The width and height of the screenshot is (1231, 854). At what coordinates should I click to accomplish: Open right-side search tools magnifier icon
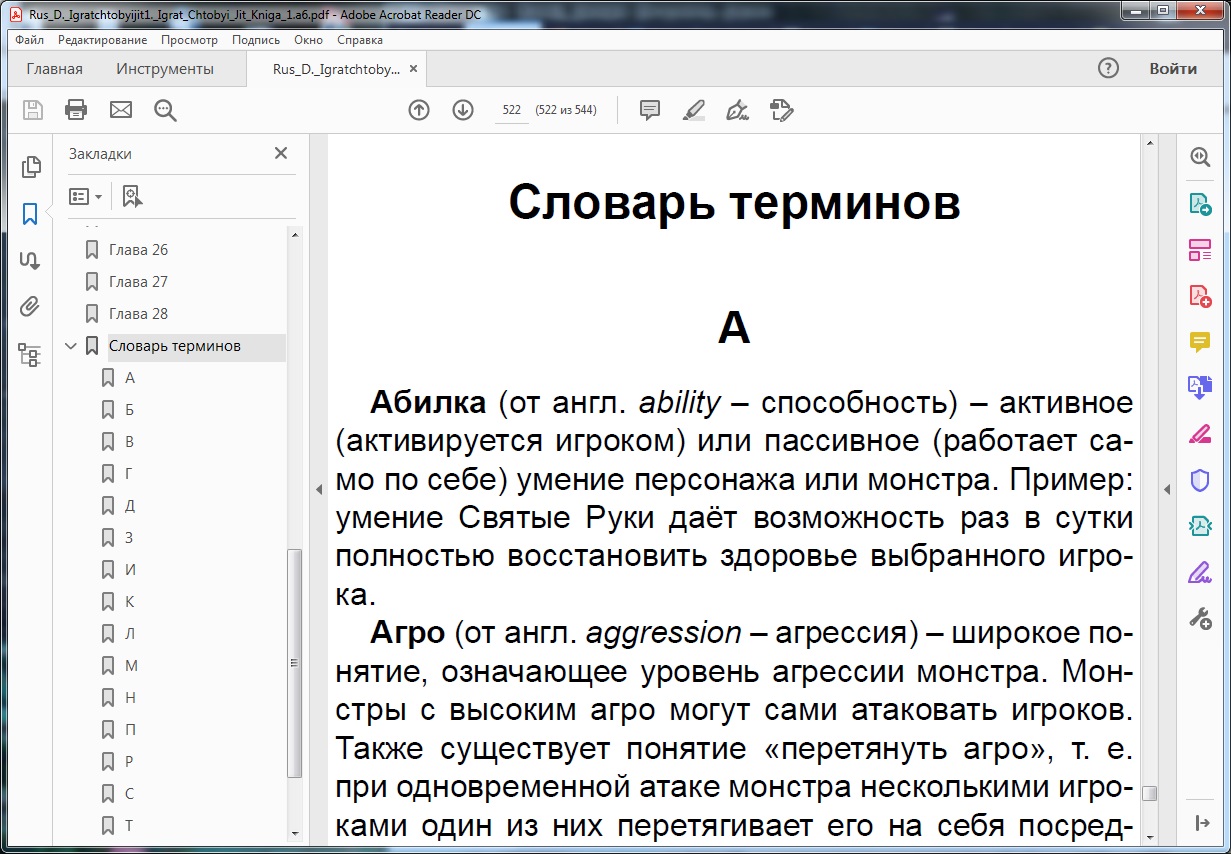coord(1200,157)
